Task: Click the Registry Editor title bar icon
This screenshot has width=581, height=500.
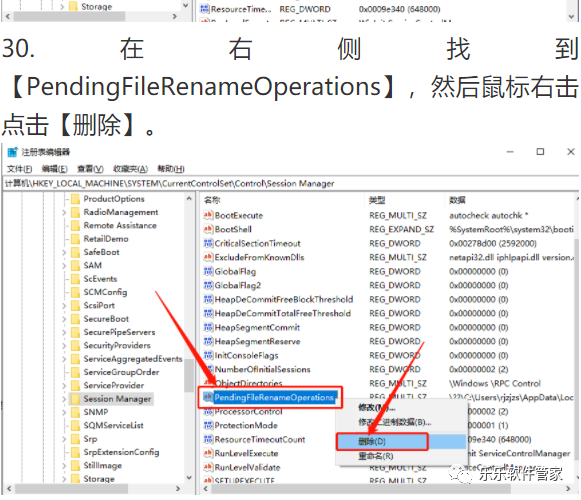Action: pyautogui.click(x=12, y=152)
